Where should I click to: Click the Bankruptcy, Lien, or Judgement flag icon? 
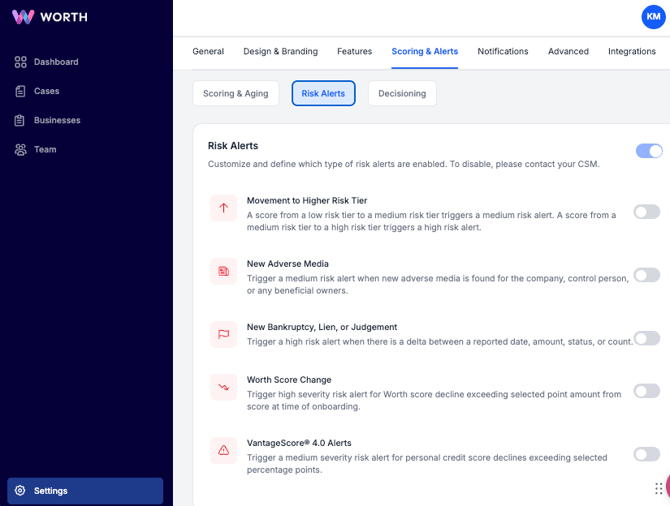[x=224, y=334]
